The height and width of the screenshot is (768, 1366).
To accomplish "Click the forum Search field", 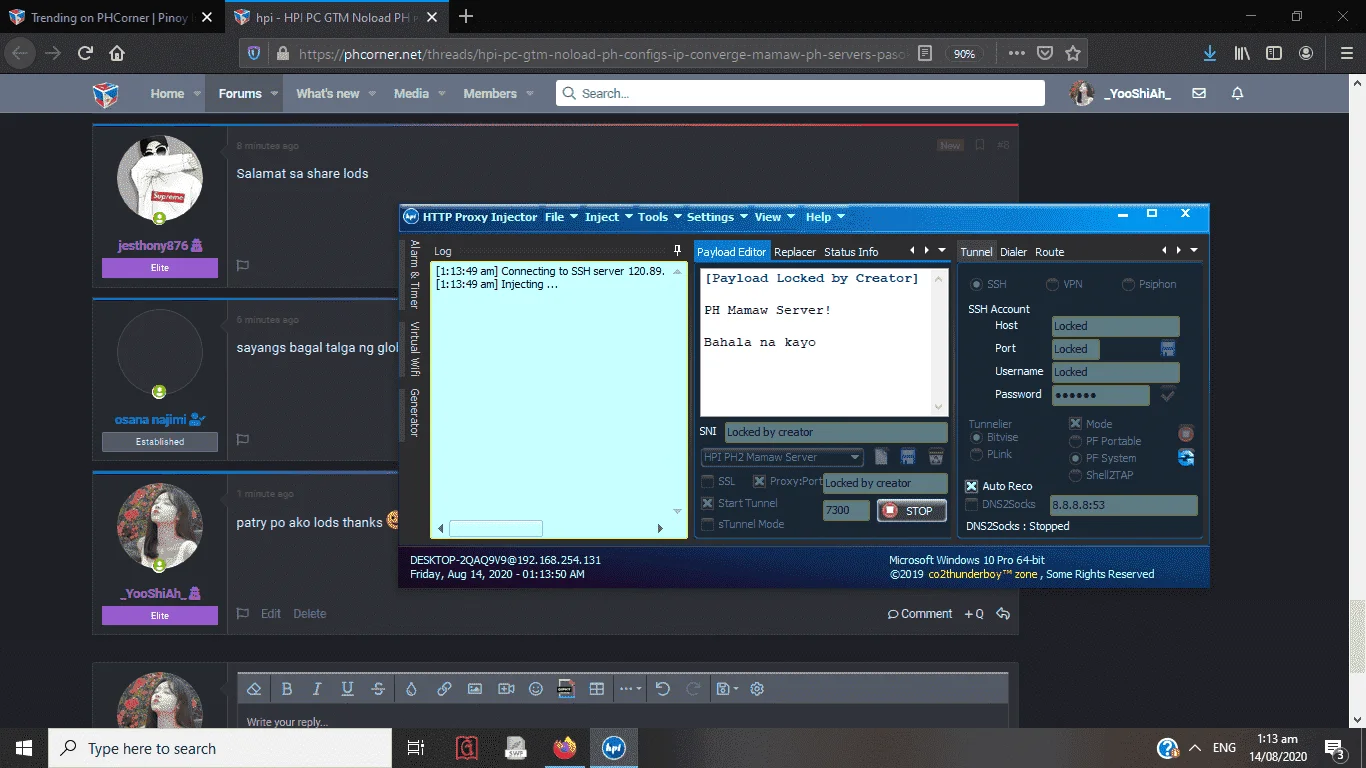I will point(800,93).
